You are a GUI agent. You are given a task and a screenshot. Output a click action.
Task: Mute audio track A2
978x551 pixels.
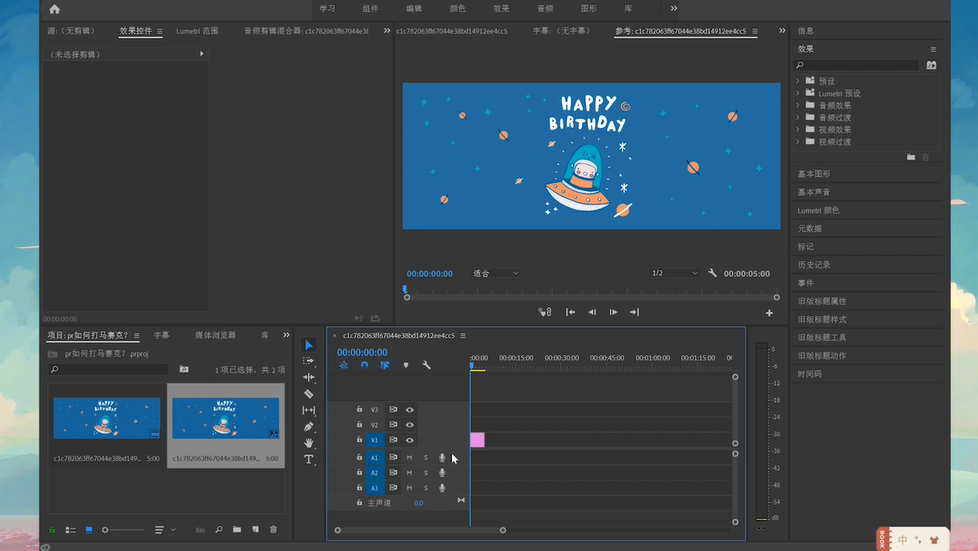tap(409, 472)
